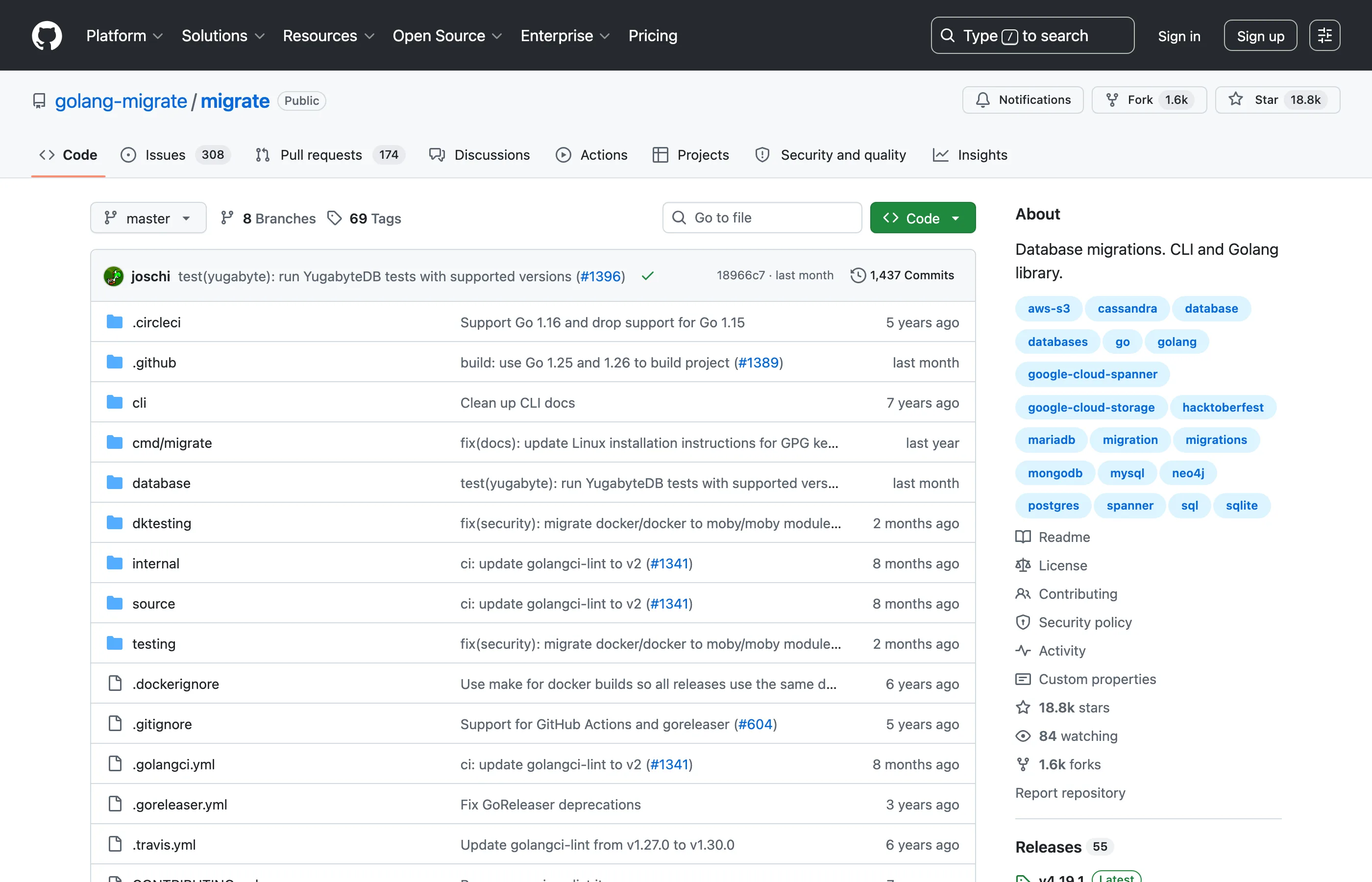This screenshot has width=1372, height=882.
Task: Open the Discussions tab
Action: [480, 155]
